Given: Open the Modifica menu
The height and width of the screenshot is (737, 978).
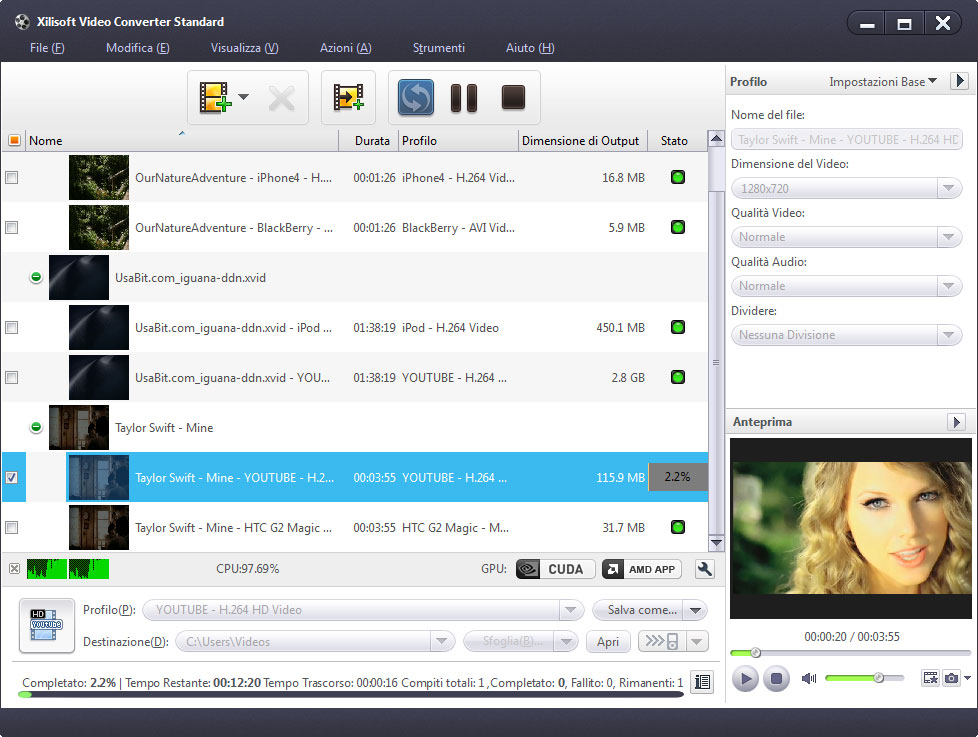Looking at the screenshot, I should point(137,48).
